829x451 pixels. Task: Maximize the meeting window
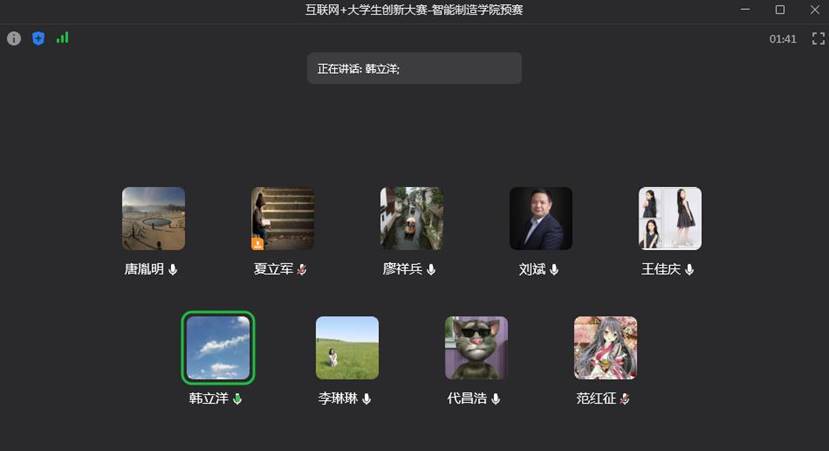click(780, 10)
